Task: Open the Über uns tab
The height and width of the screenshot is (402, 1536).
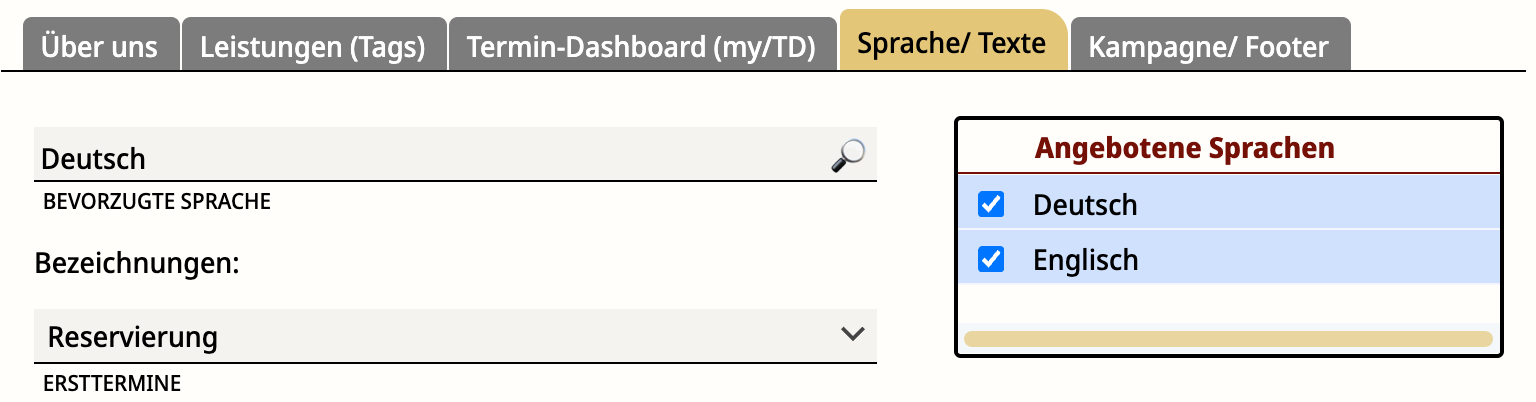Action: pyautogui.click(x=100, y=46)
